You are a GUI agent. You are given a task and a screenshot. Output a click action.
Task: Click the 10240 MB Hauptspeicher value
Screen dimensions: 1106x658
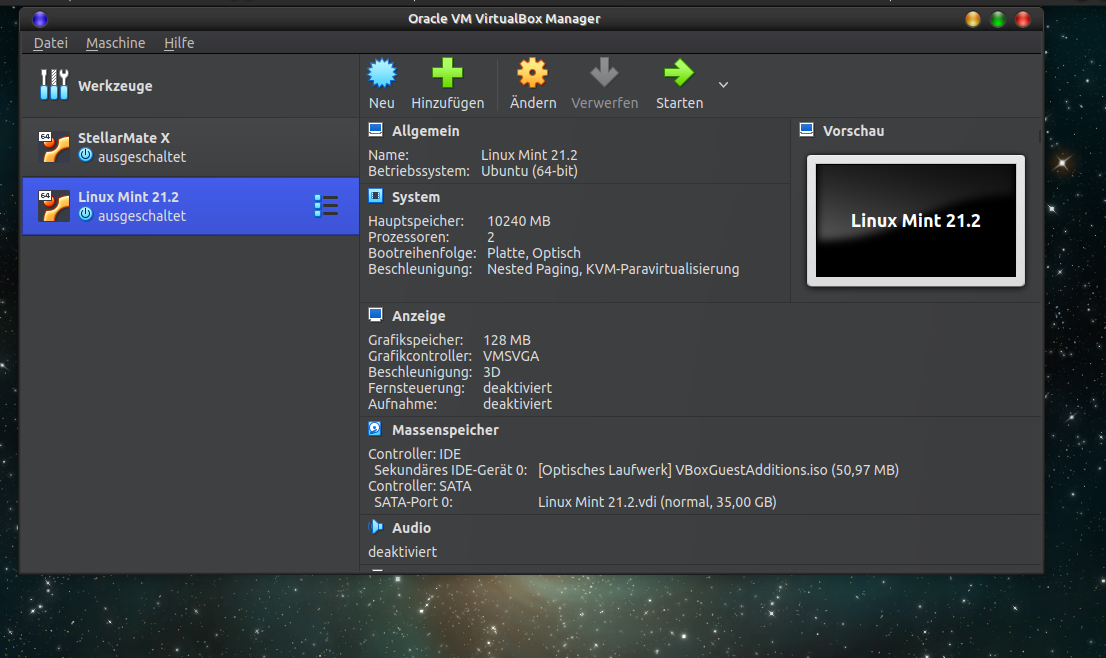click(518, 221)
